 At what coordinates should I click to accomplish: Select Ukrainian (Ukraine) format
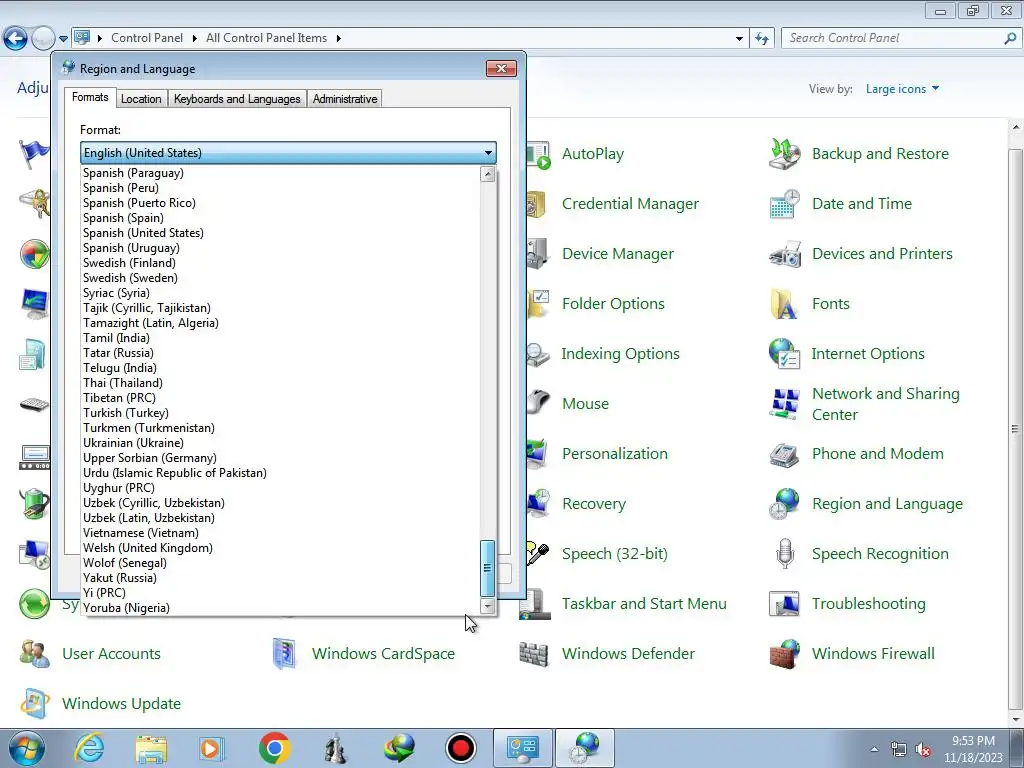pos(281,443)
